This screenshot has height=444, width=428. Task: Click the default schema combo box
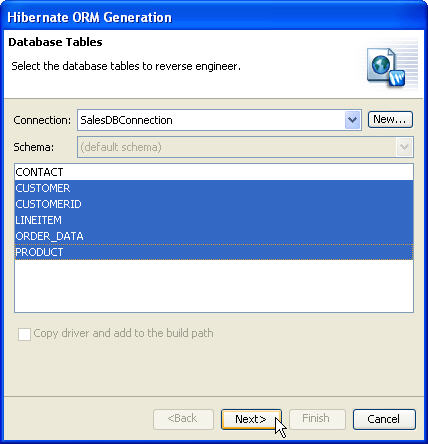click(245, 147)
